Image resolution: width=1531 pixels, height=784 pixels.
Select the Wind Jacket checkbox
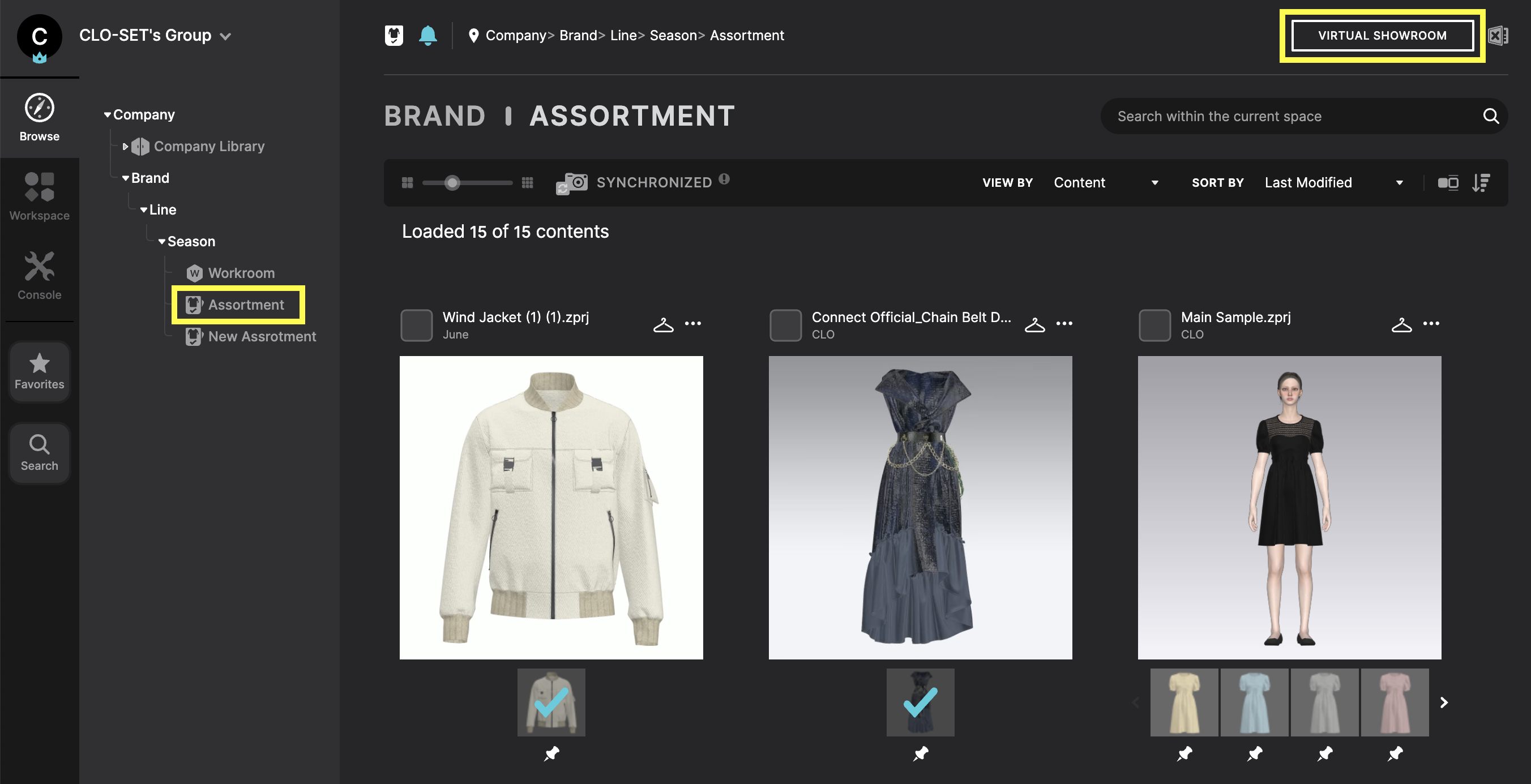coord(416,324)
